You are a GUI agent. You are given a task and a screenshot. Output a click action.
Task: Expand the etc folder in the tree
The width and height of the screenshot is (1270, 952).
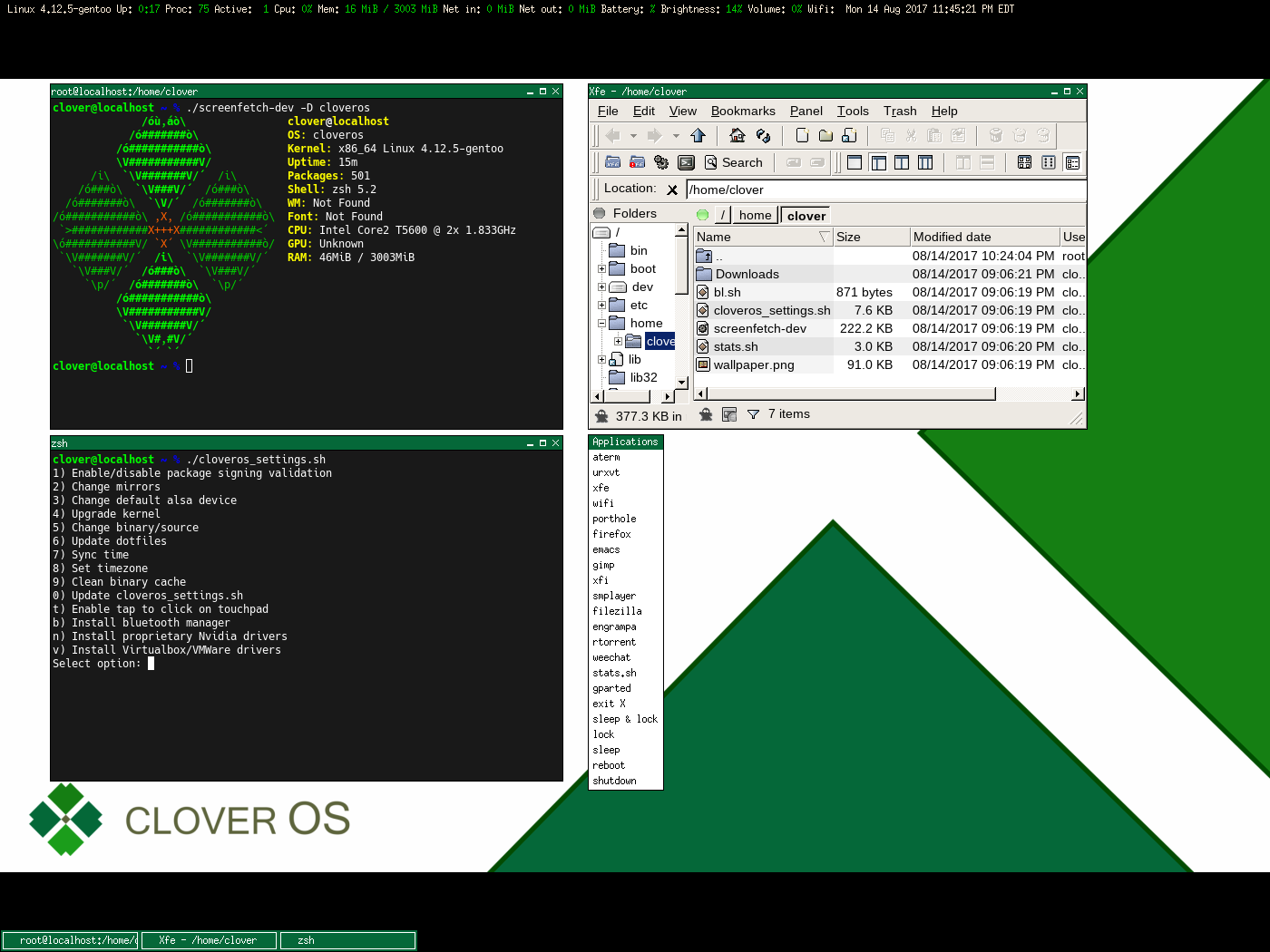pos(601,305)
